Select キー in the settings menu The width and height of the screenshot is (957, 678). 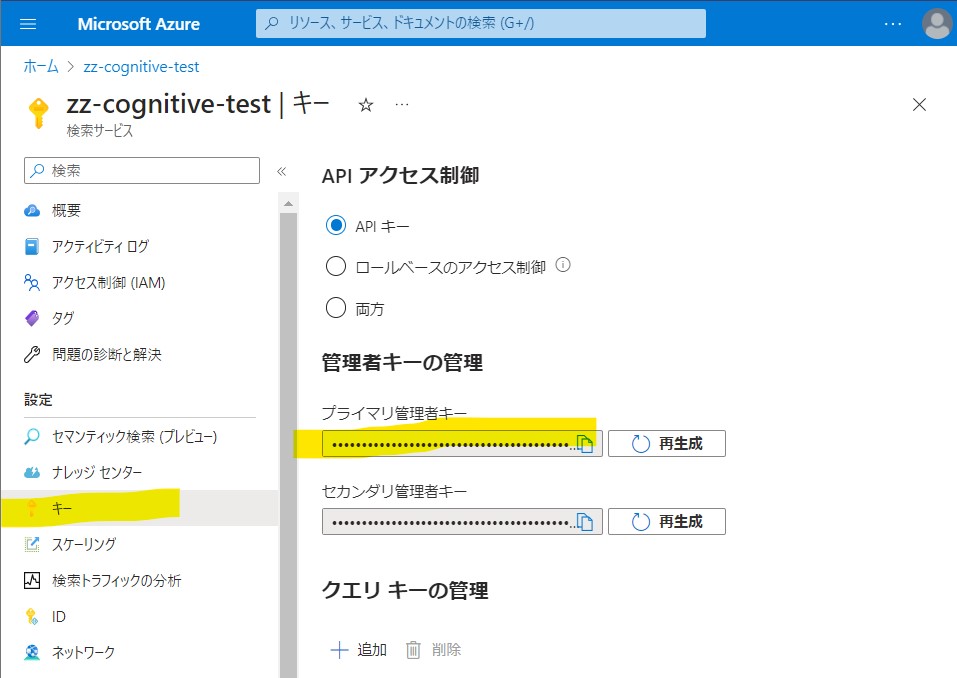[139, 508]
